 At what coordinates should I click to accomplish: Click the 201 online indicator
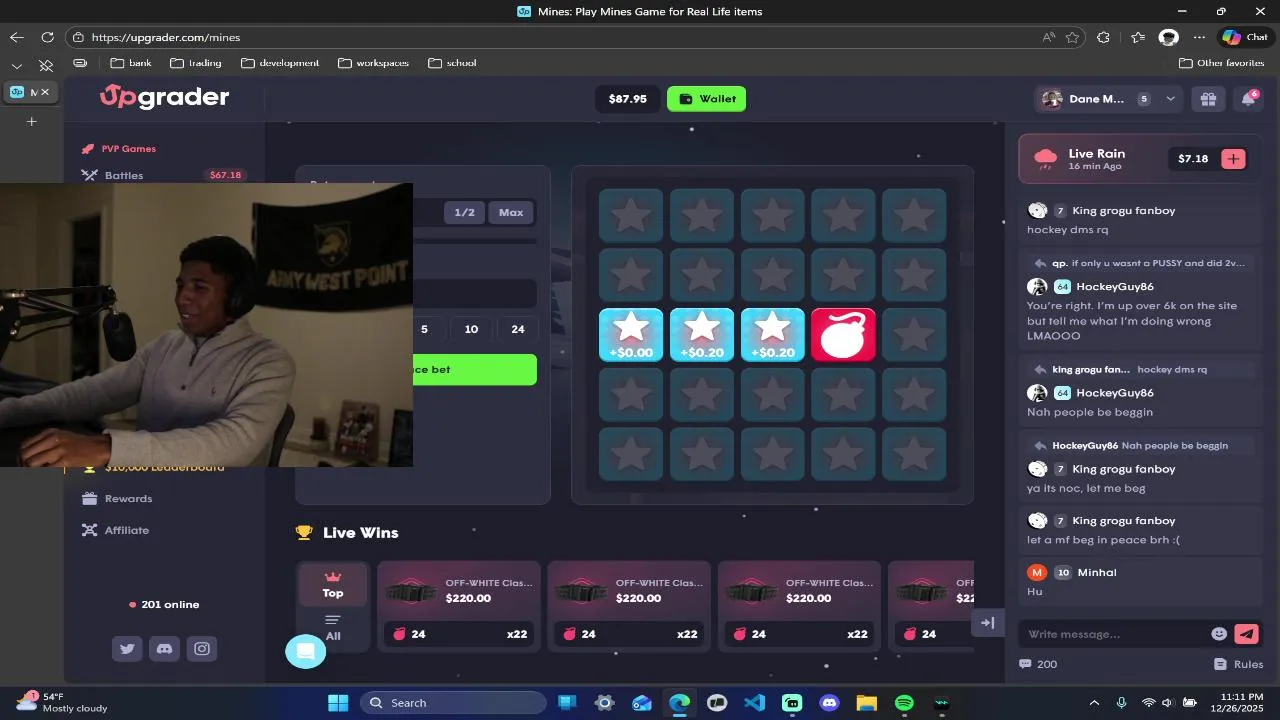(164, 605)
